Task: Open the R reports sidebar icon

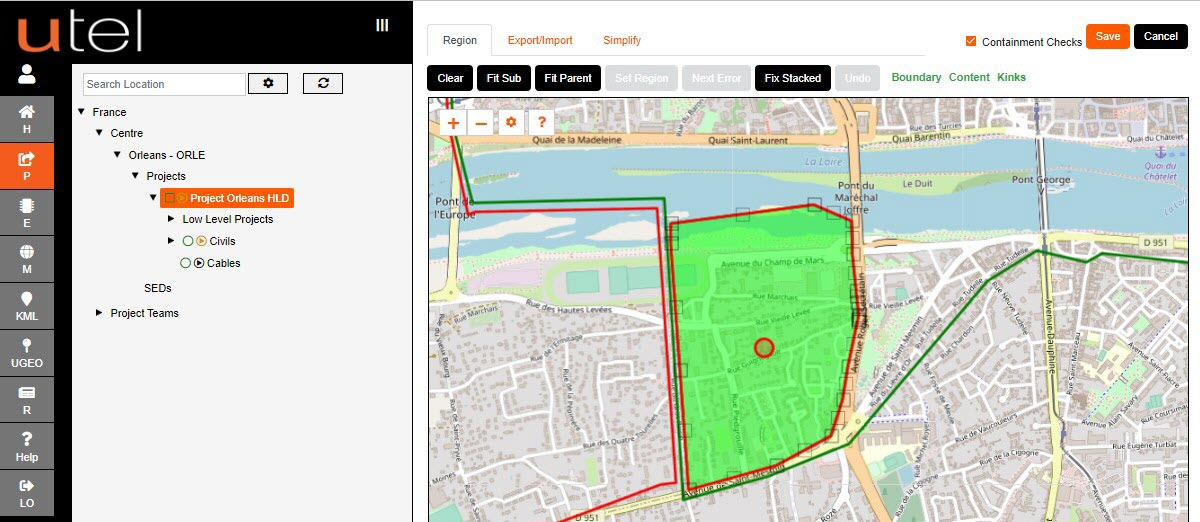Action: tap(27, 400)
